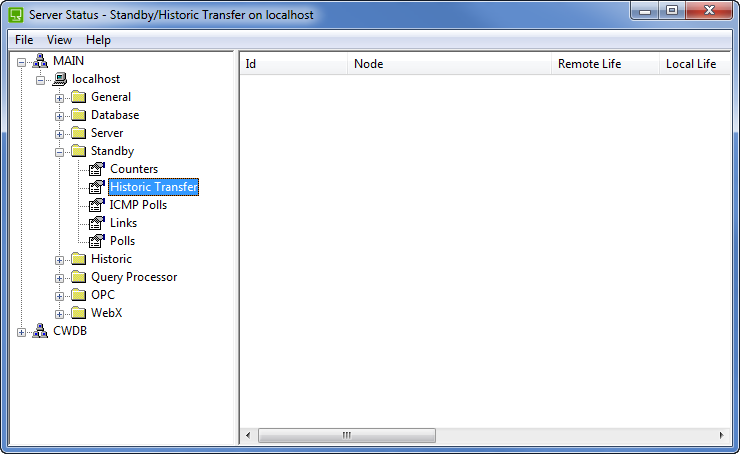Click the horizontal scrollbar thumb
The width and height of the screenshot is (740, 454).
(346, 436)
